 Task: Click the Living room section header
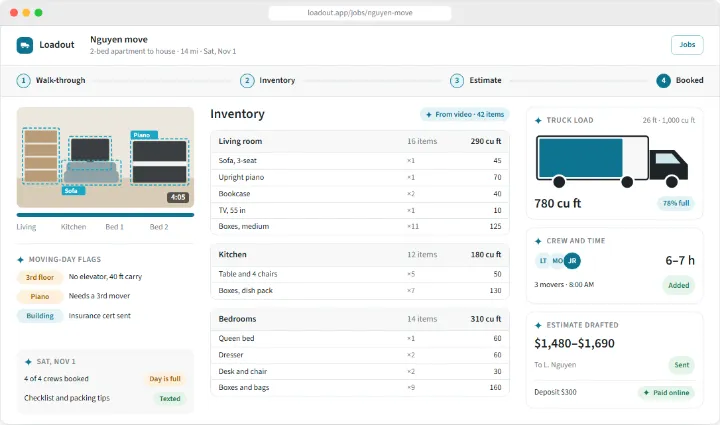360,141
